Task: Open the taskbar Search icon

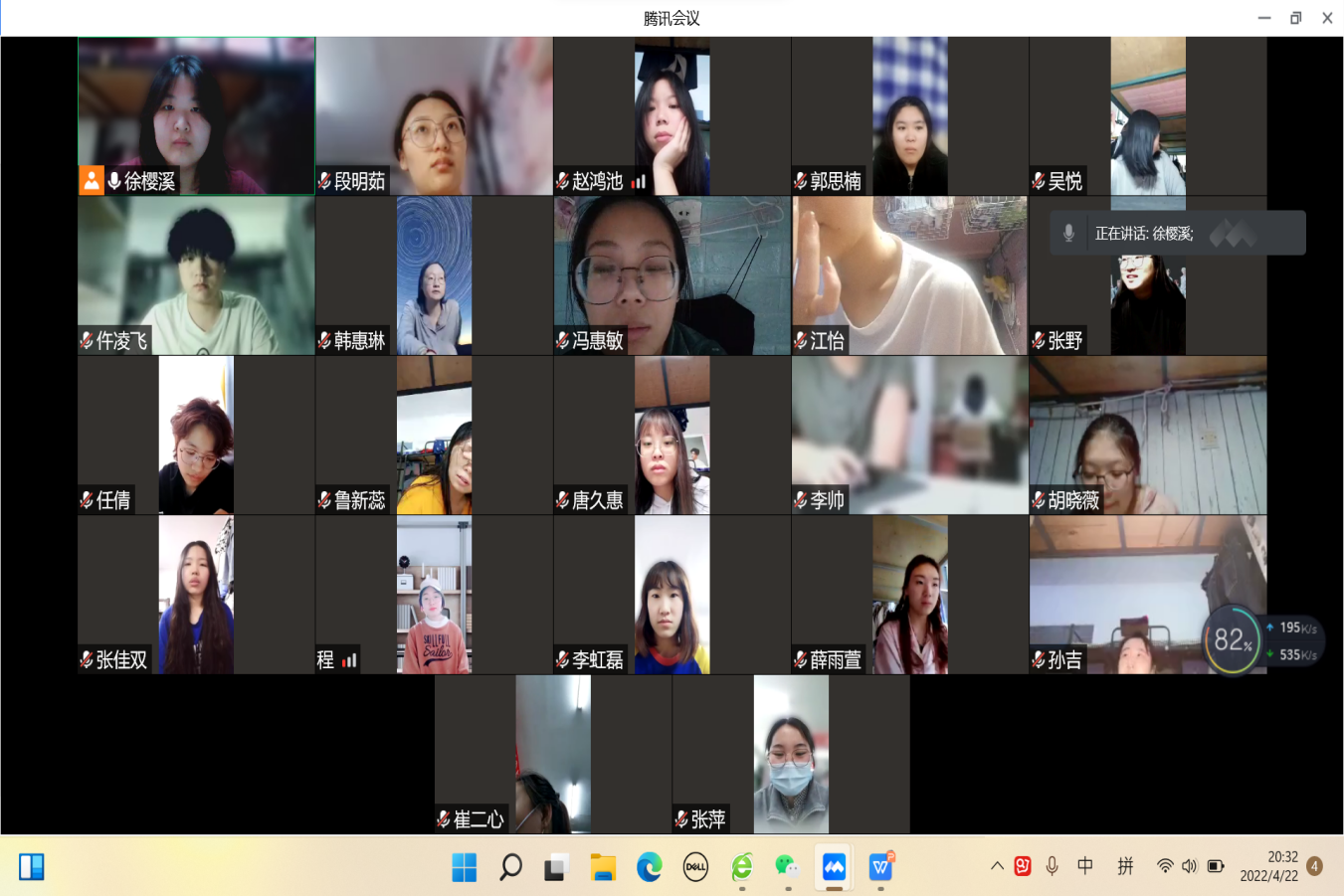Action: click(510, 867)
